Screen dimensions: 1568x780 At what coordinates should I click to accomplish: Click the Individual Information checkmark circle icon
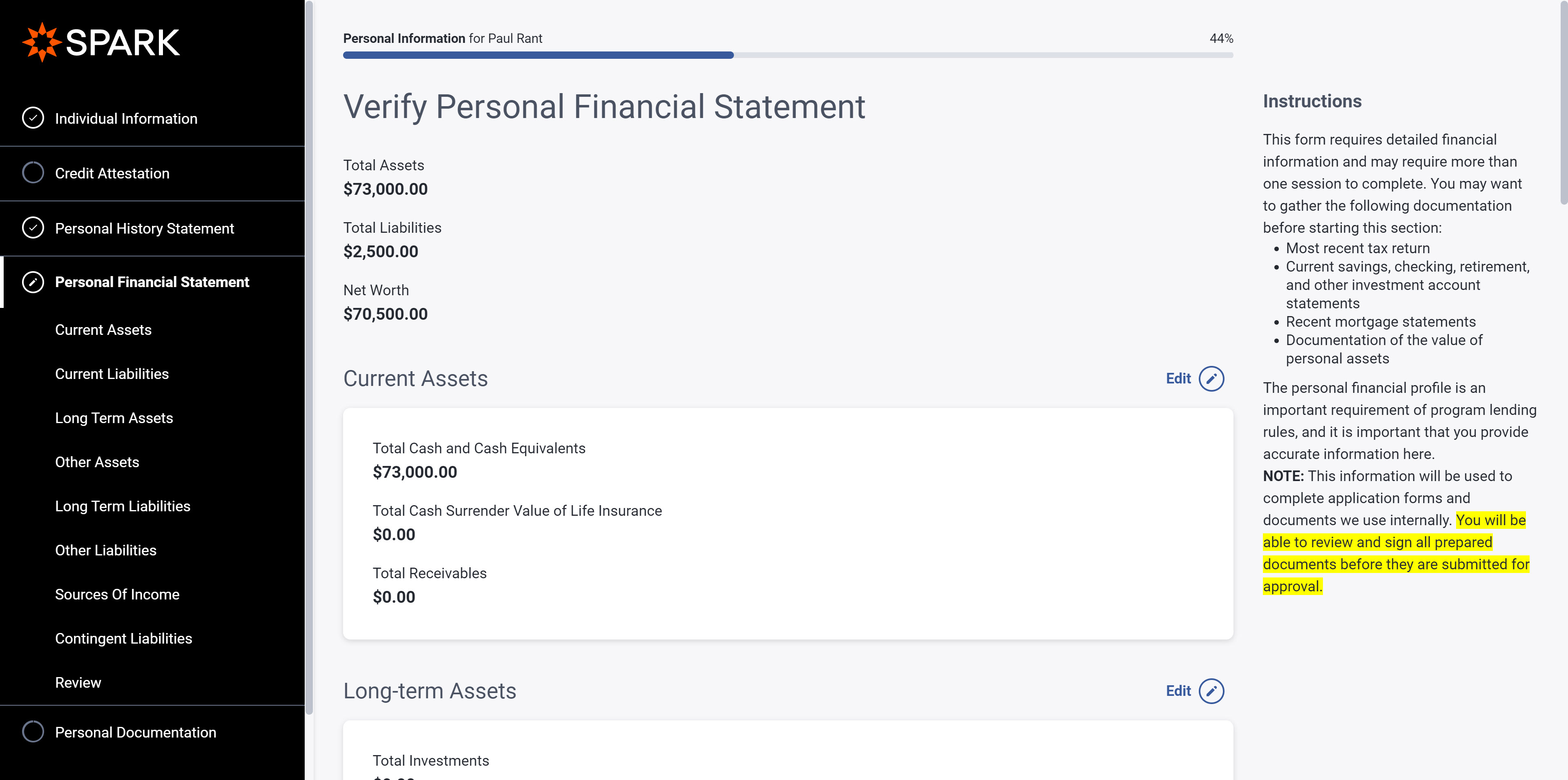coord(33,118)
